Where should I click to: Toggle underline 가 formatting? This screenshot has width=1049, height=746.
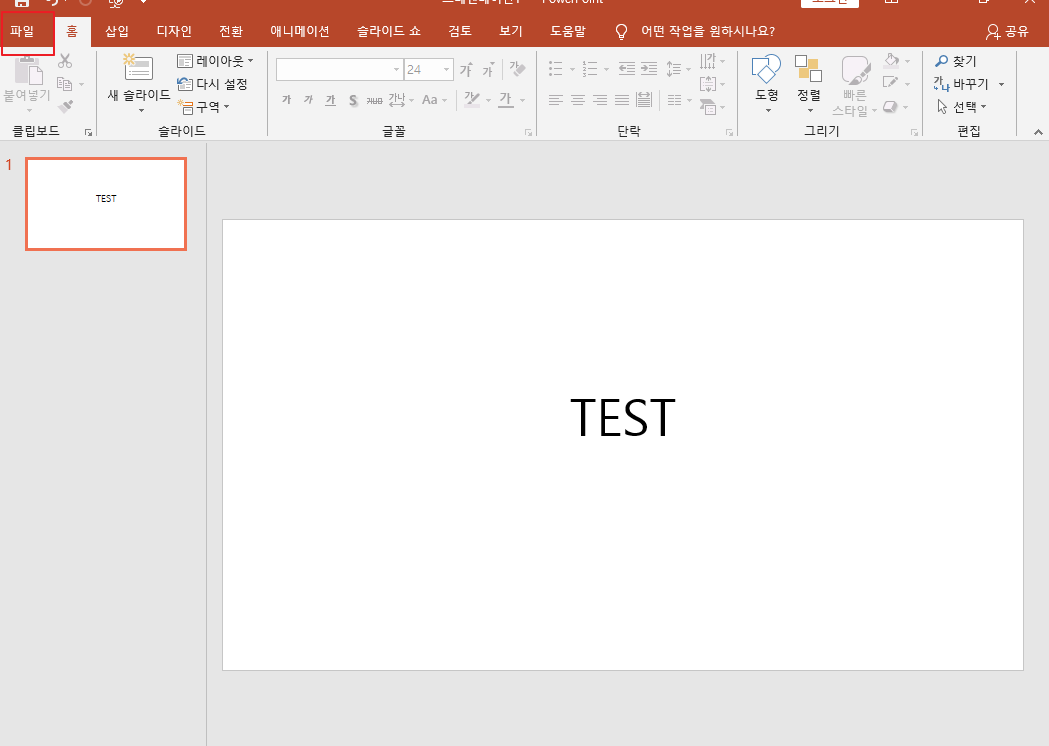pyautogui.click(x=330, y=100)
